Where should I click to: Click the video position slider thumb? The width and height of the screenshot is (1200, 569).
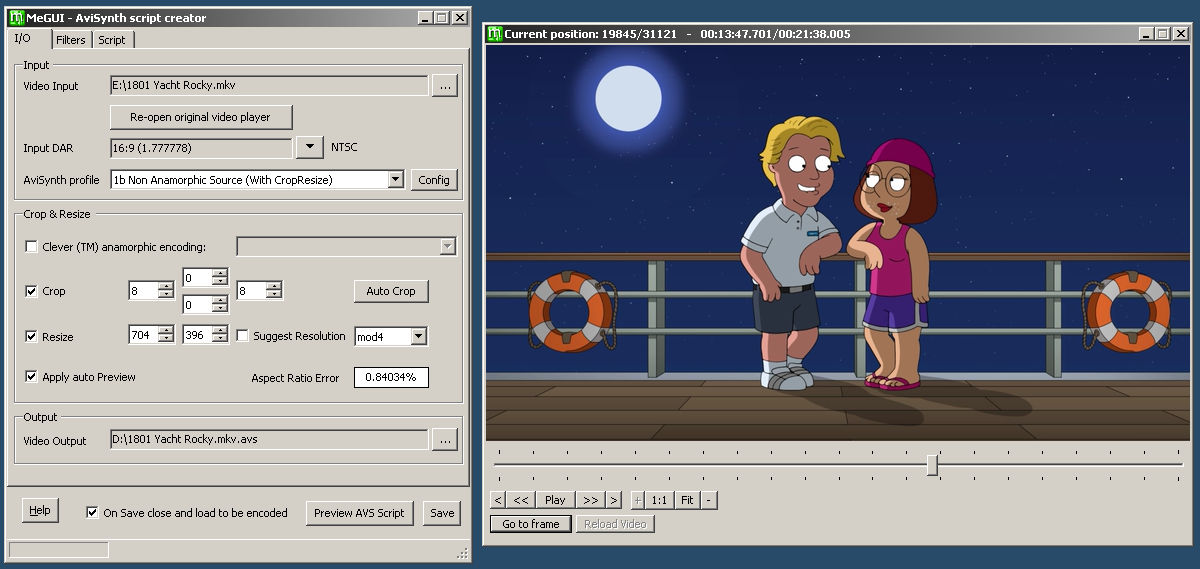932,465
